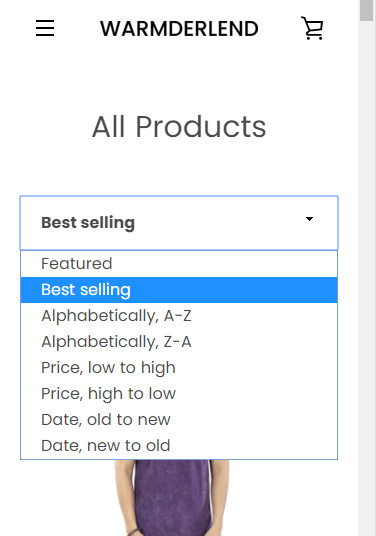This screenshot has width=376, height=536.
Task: Select Price, low to high
Action: tap(179, 368)
